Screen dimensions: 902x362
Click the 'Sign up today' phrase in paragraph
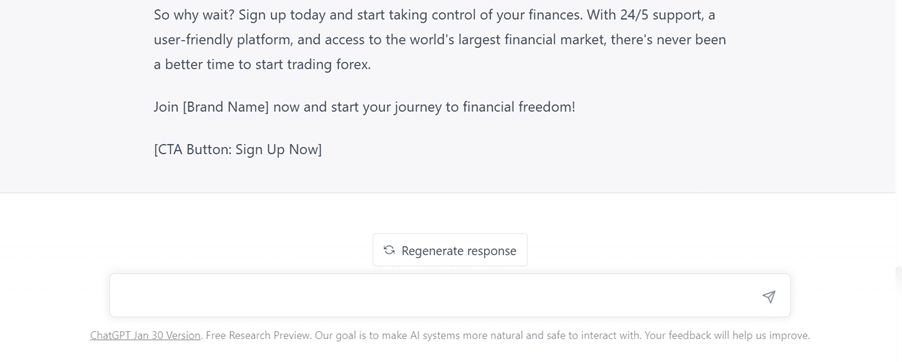(x=282, y=15)
